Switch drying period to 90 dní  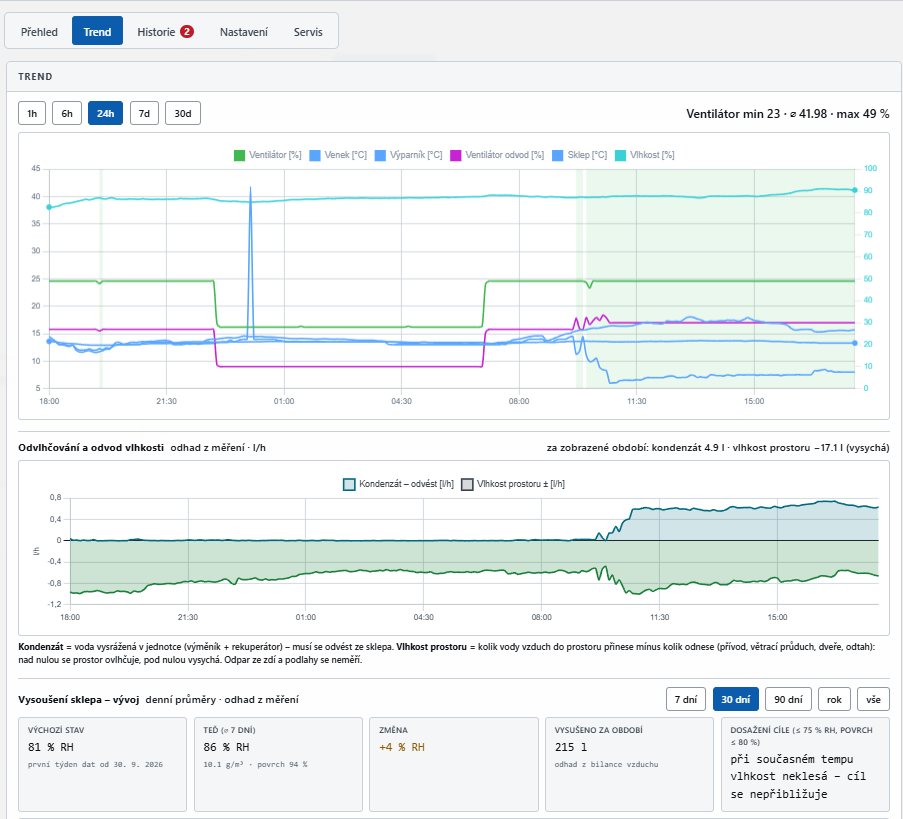tap(788, 699)
